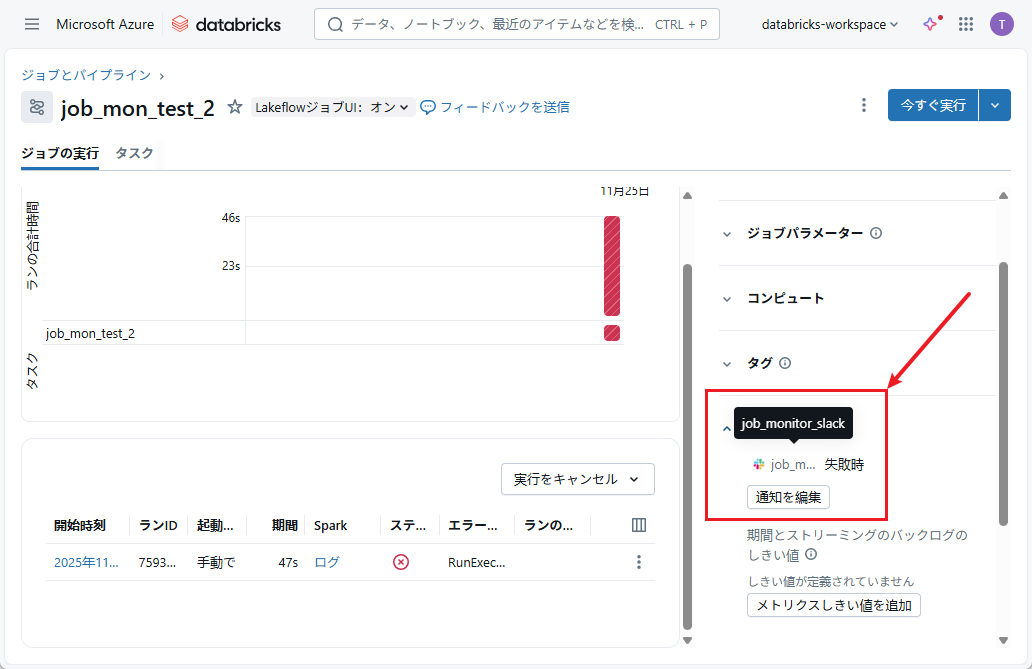
Task: Star the job_mon_test_2 job as favorite
Action: (235, 107)
